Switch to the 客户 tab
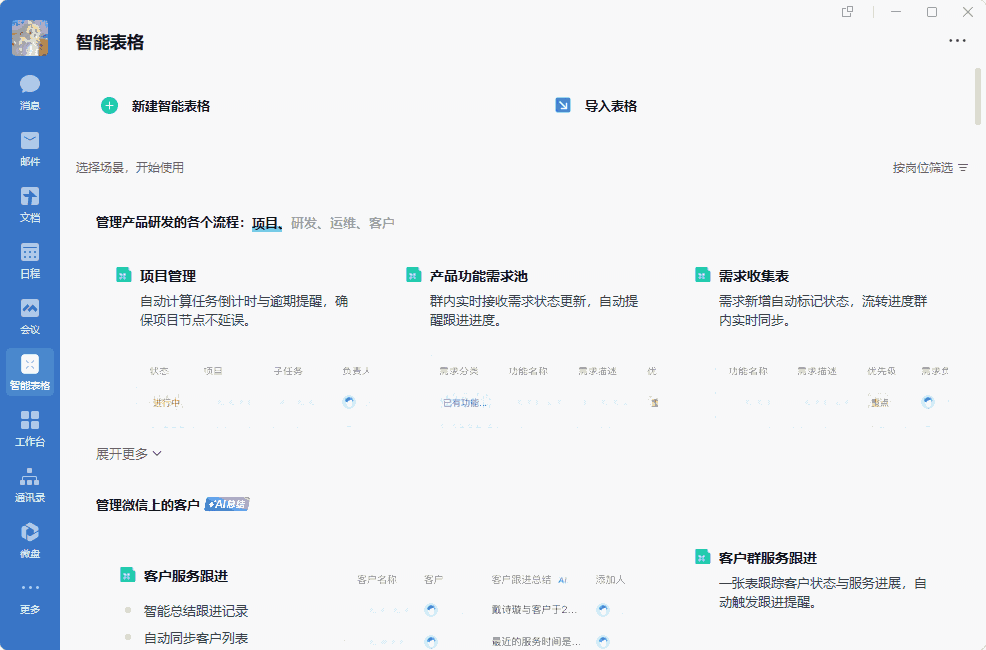The width and height of the screenshot is (986, 650). (x=383, y=222)
